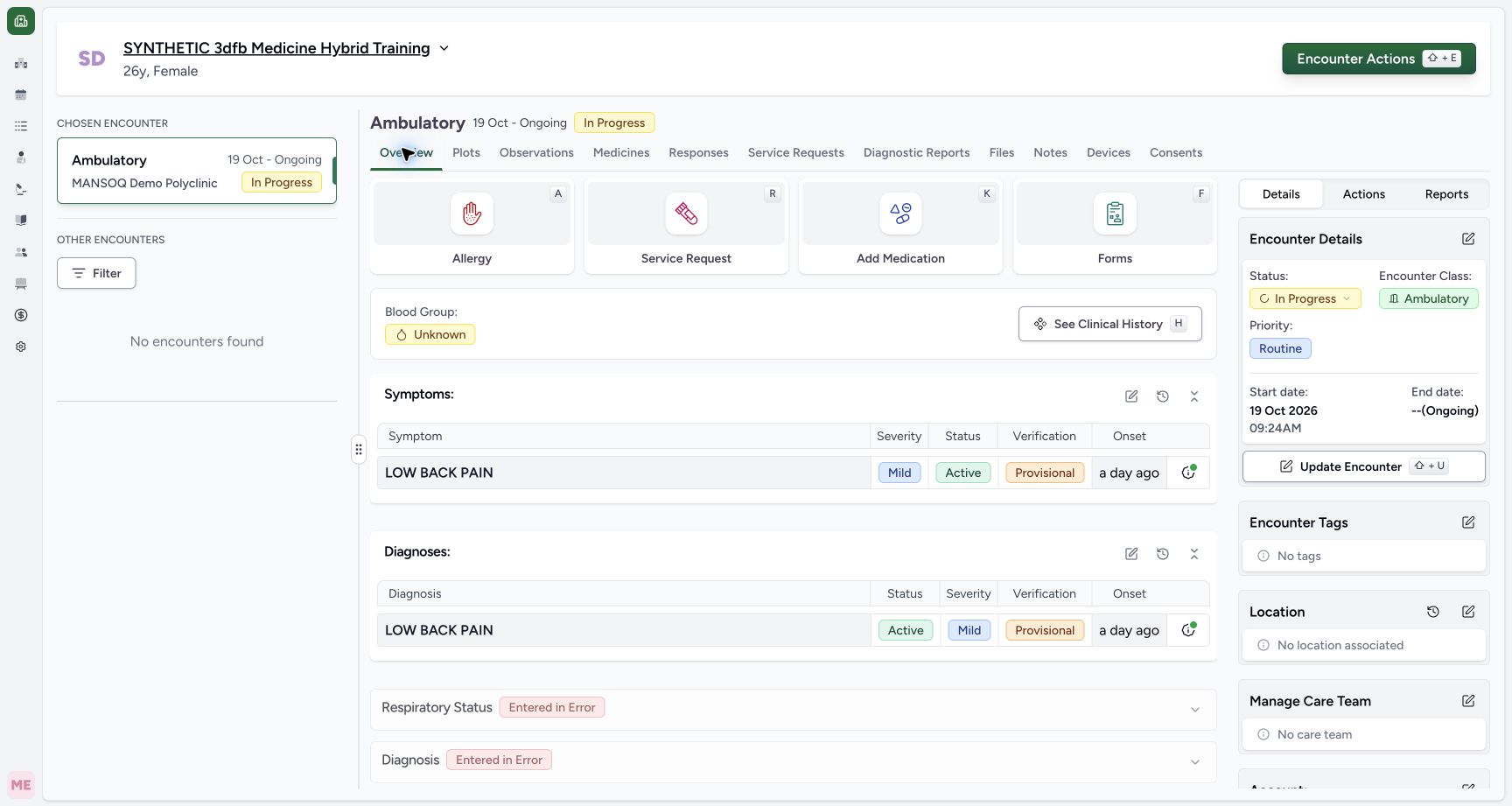Open the In Progress status dropdown
1512x806 pixels.
(1305, 298)
